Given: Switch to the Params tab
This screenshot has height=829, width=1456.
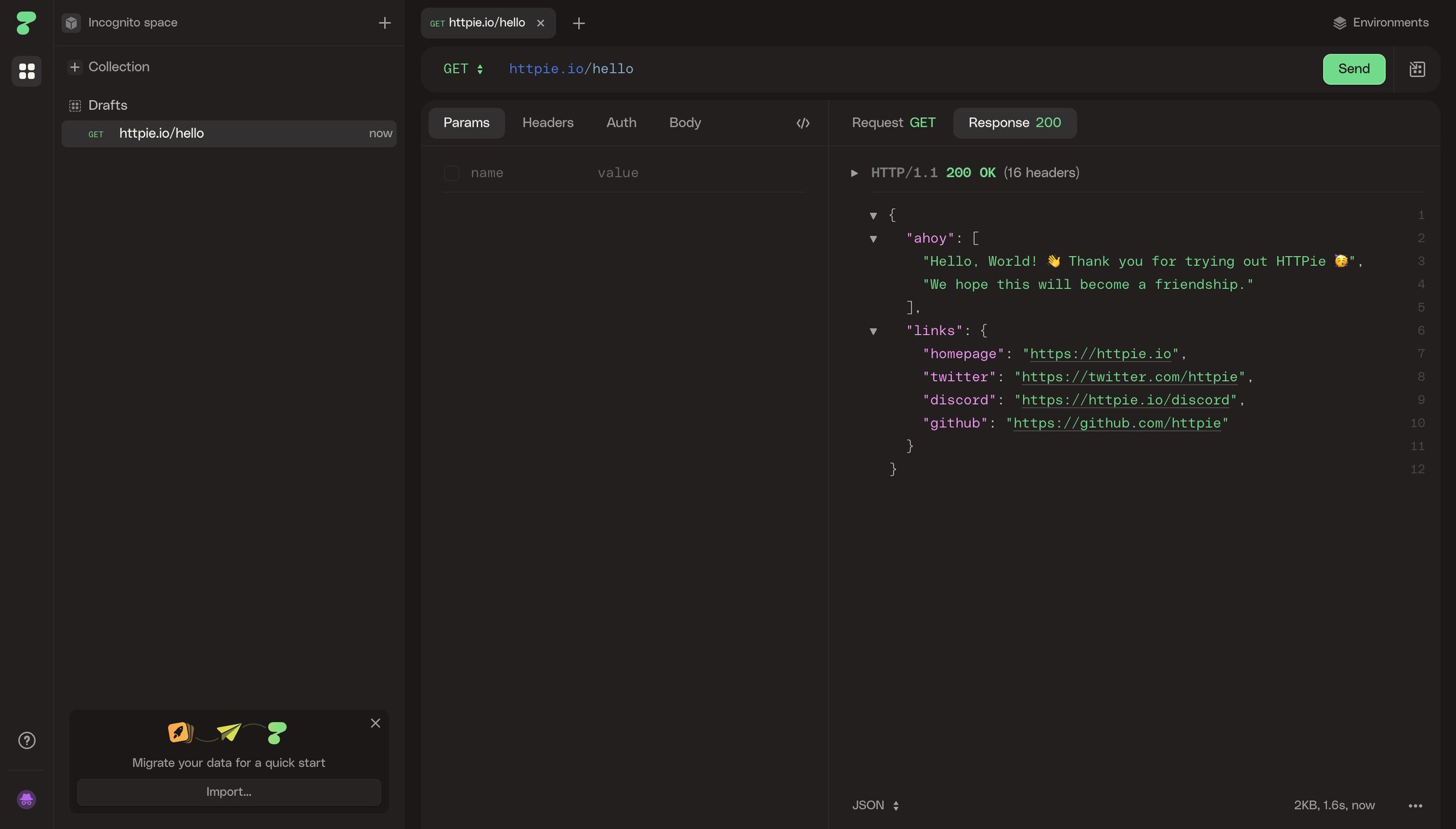Looking at the screenshot, I should (467, 123).
